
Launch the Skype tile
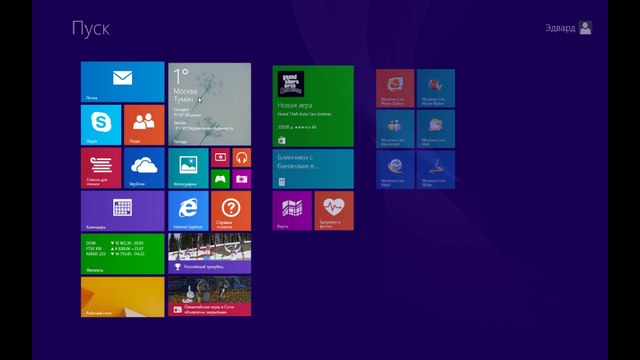point(101,125)
